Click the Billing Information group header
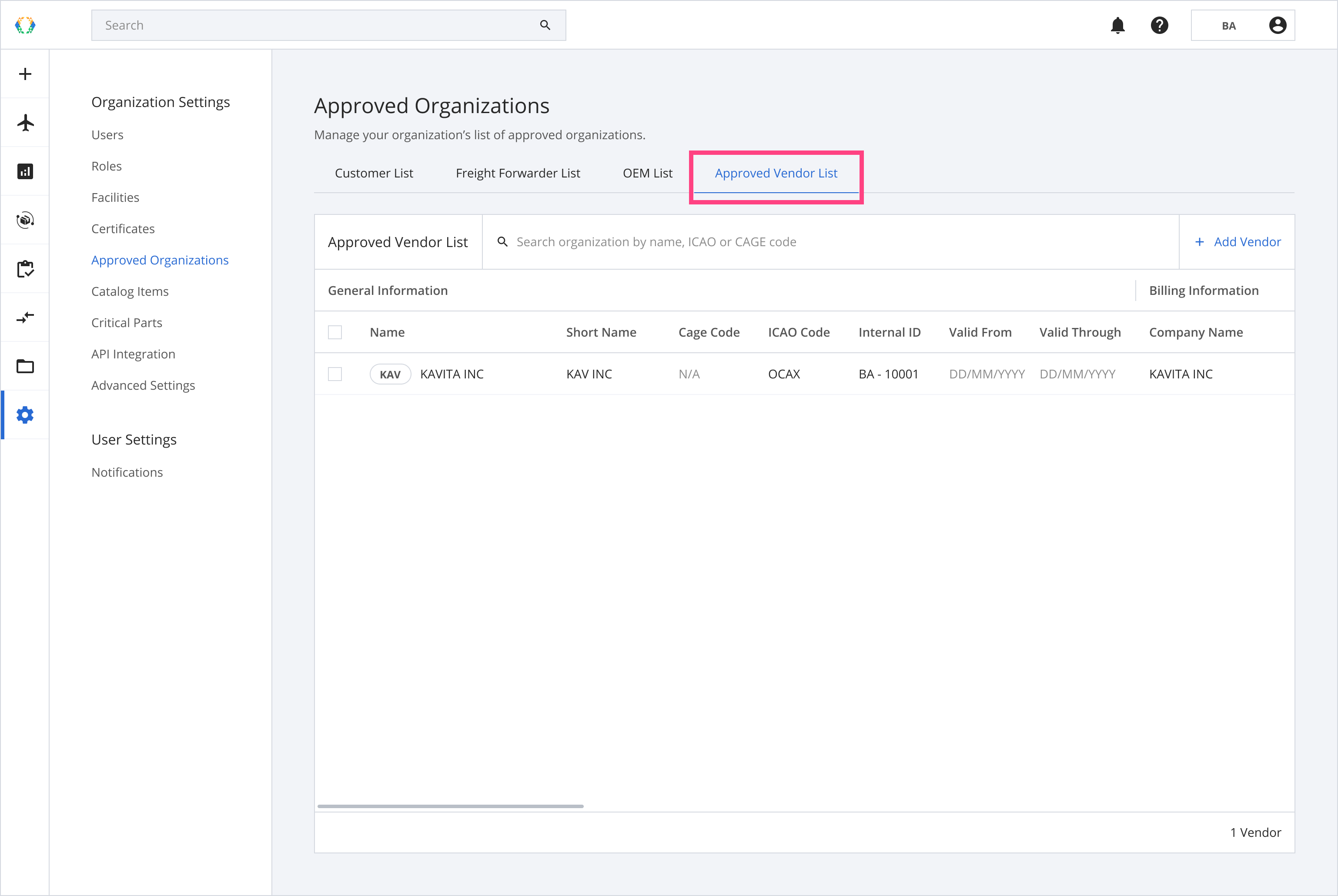The image size is (1338, 896). (x=1204, y=291)
